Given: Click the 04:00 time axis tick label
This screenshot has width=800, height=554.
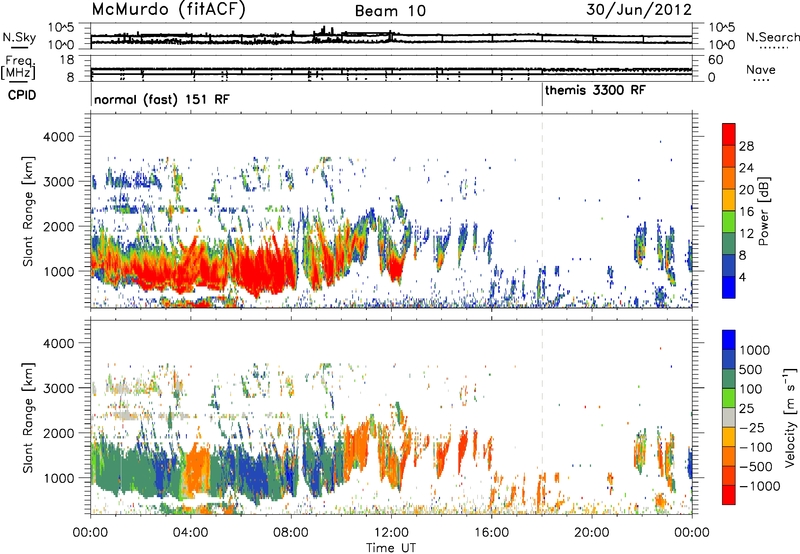Looking at the screenshot, I should [190, 533].
